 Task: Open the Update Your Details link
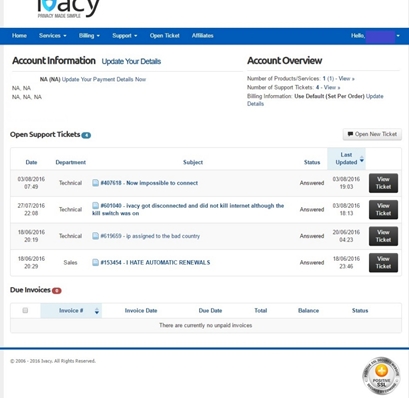pos(131,61)
